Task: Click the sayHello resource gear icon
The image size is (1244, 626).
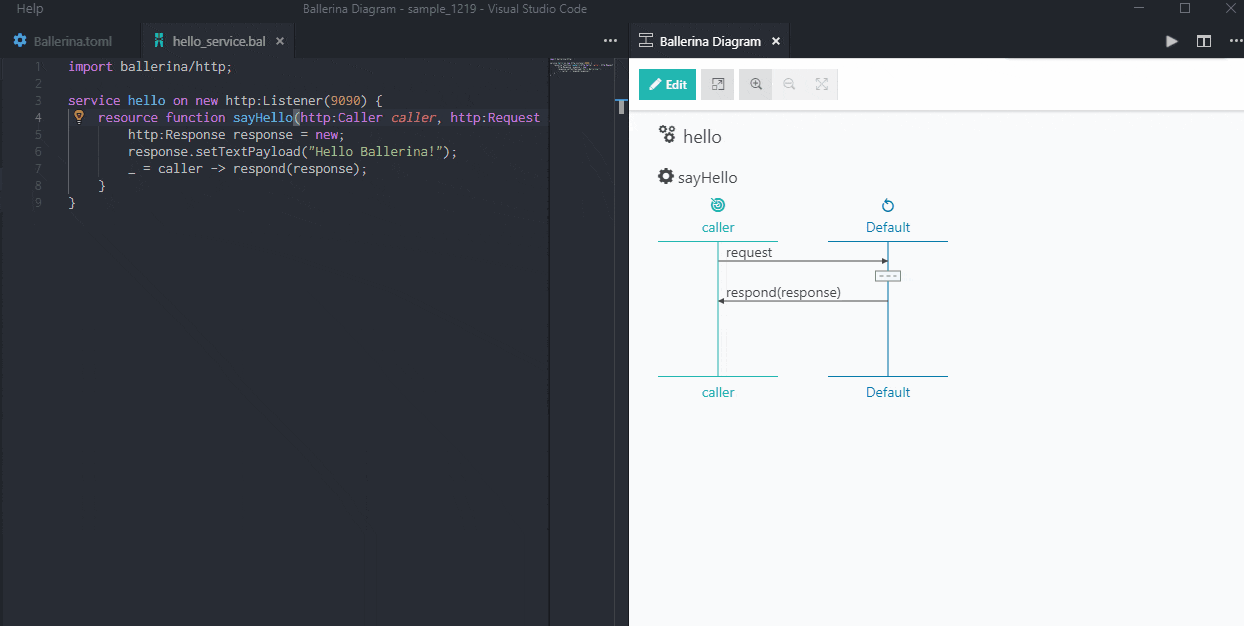Action: tap(666, 176)
